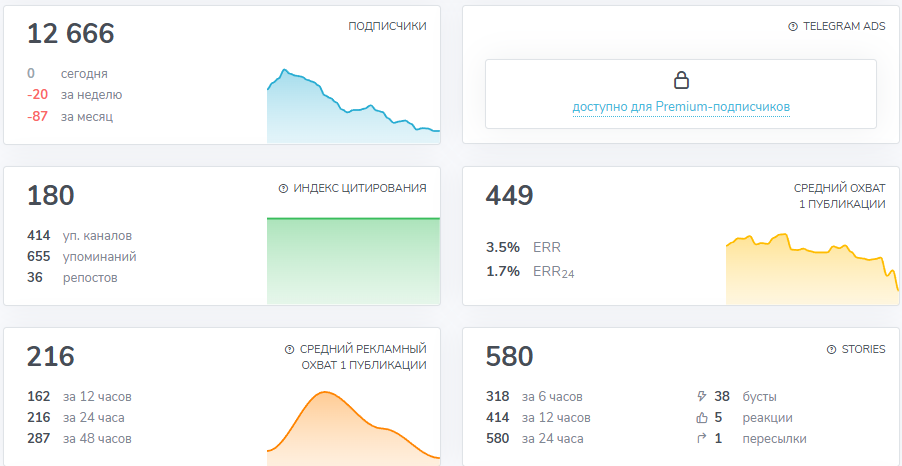Click the TELEGRAM ADS card title

[844, 27]
